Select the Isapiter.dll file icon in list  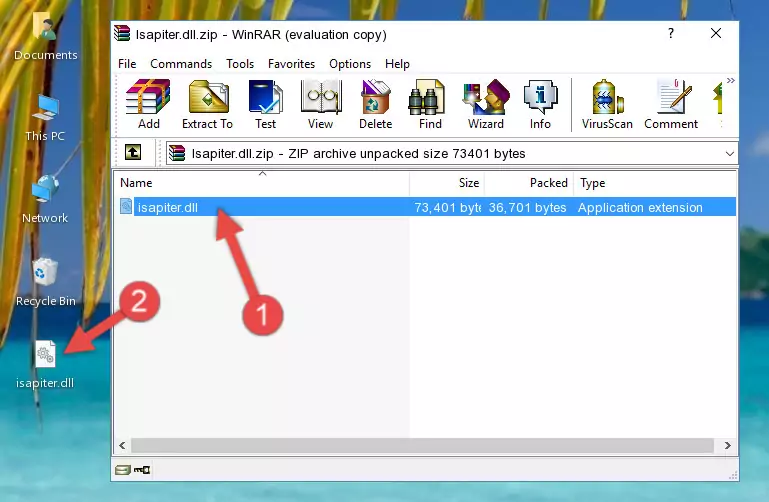tap(126, 207)
